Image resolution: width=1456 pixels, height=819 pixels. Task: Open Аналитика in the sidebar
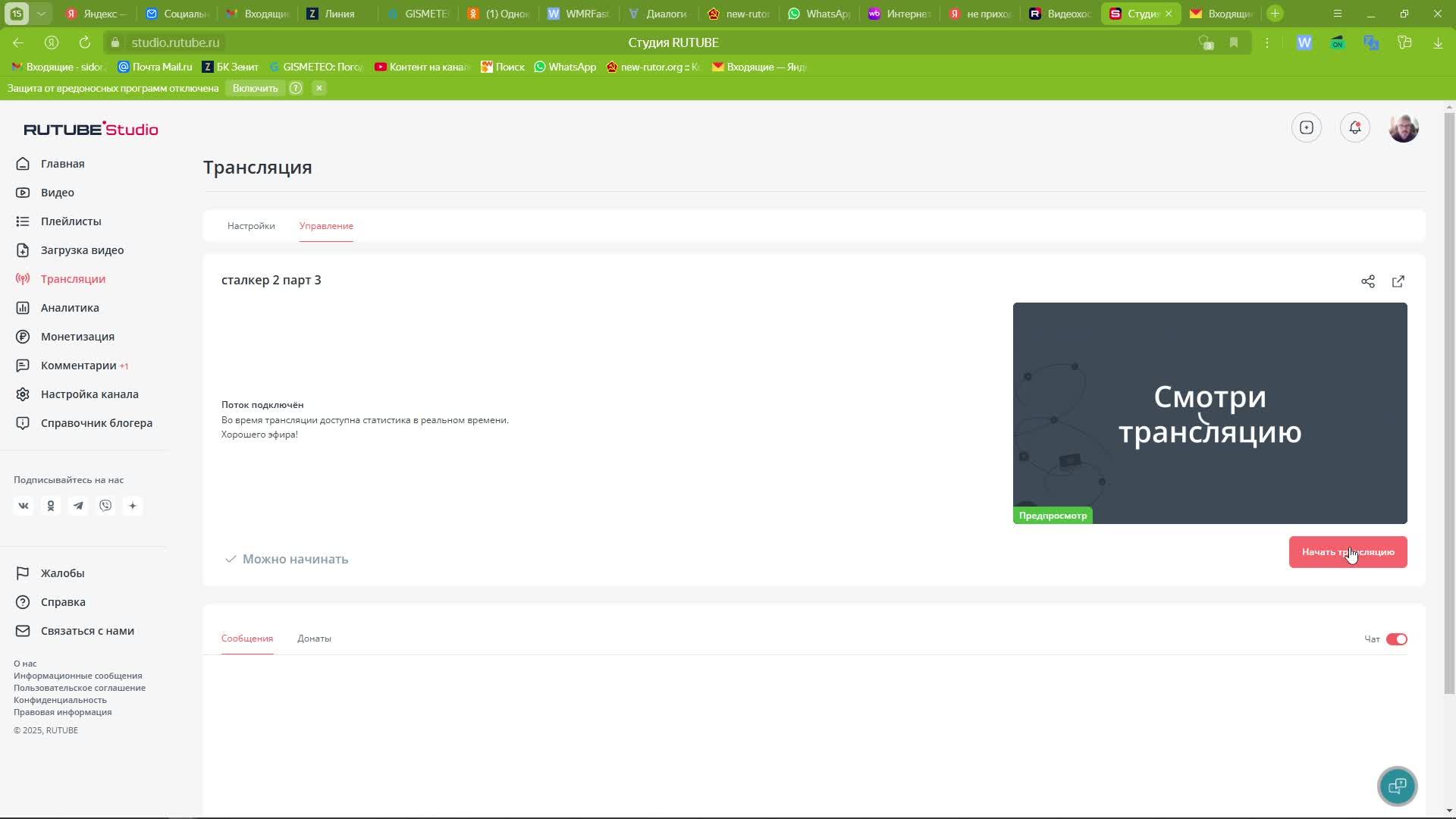pyautogui.click(x=70, y=308)
